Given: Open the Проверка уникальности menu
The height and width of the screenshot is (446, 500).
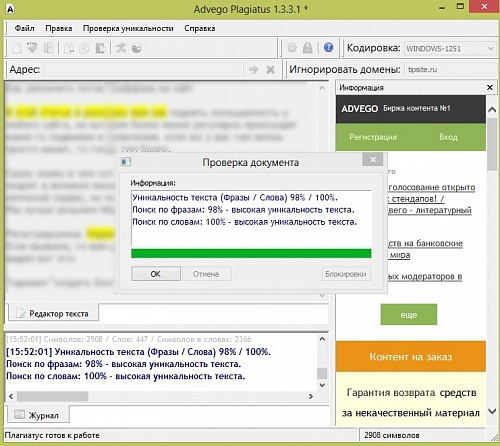Looking at the screenshot, I should [128, 28].
